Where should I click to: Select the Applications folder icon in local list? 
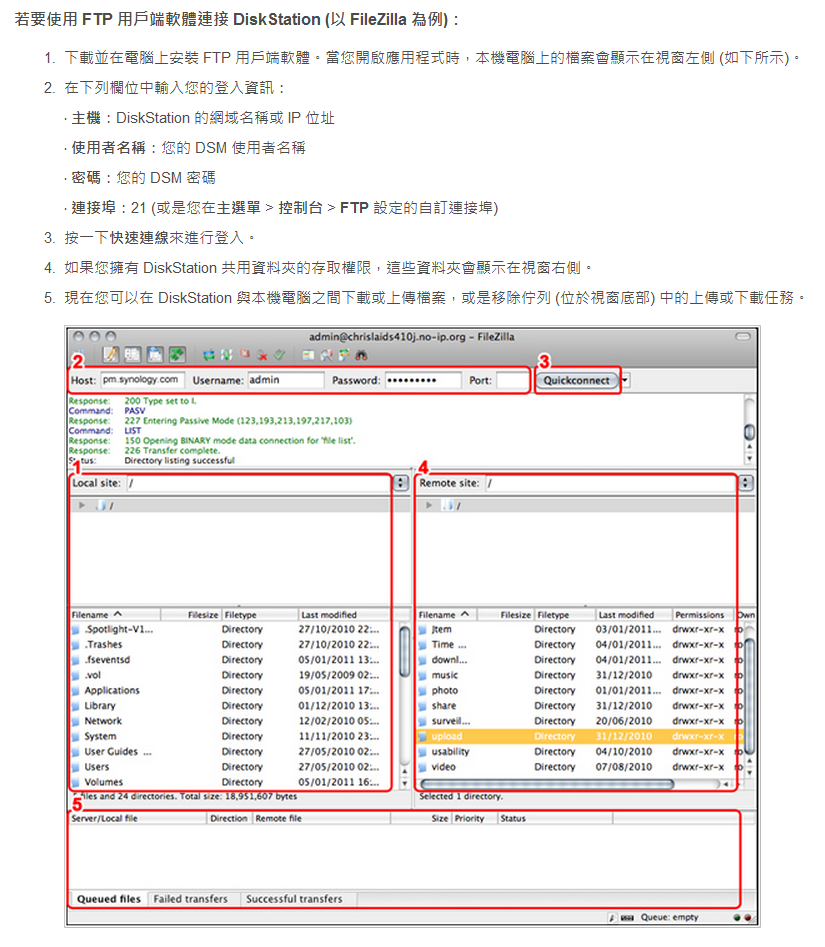pos(75,691)
